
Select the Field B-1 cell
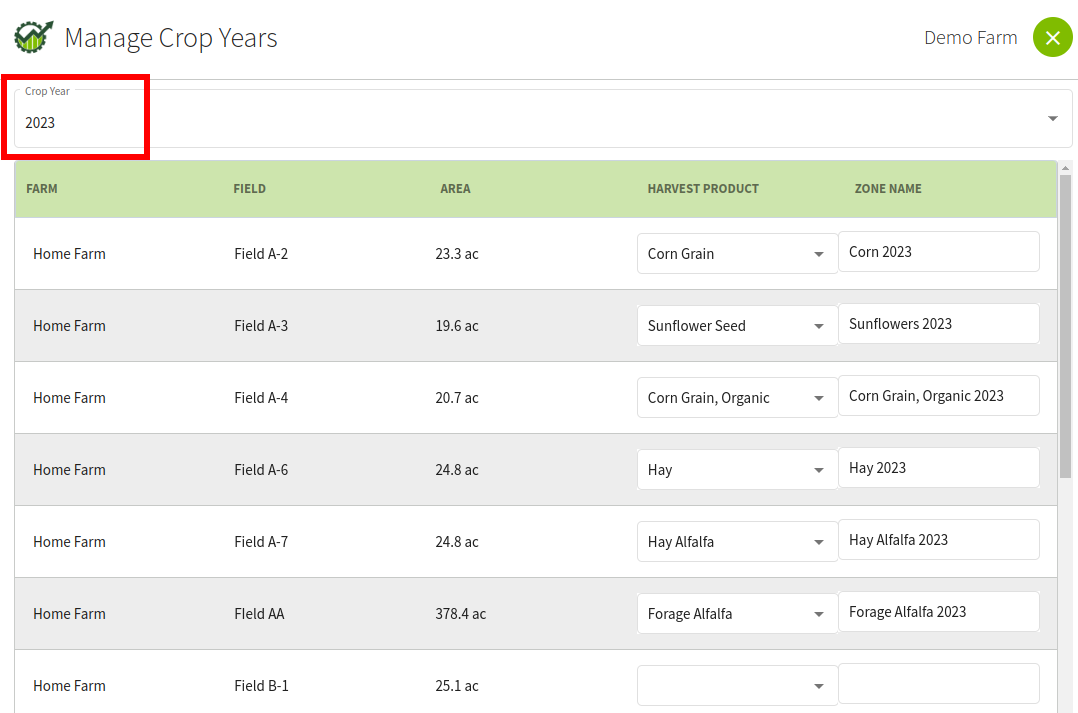[261, 685]
